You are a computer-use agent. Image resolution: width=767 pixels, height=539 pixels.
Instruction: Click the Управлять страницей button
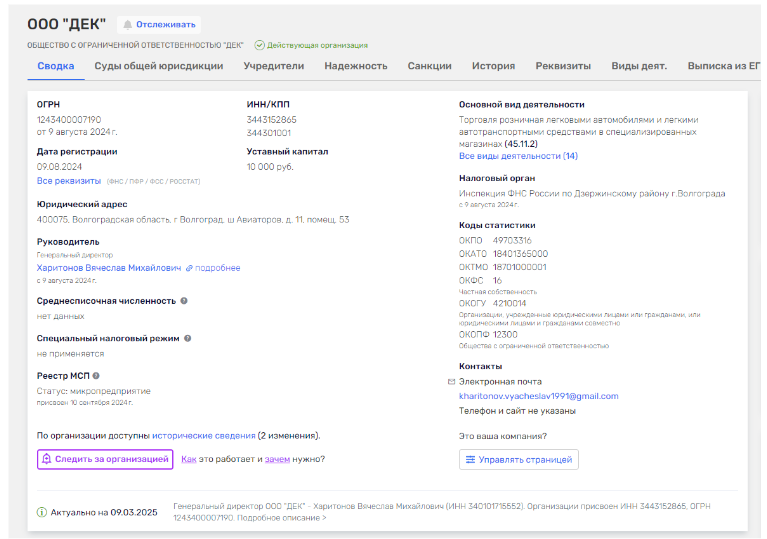pyautogui.click(x=519, y=459)
